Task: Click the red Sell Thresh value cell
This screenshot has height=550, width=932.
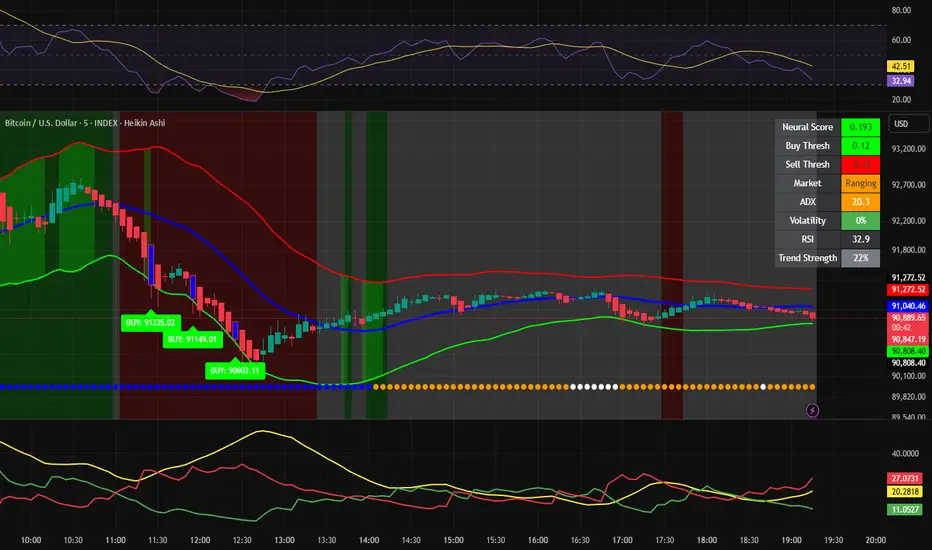Action: tap(860, 164)
